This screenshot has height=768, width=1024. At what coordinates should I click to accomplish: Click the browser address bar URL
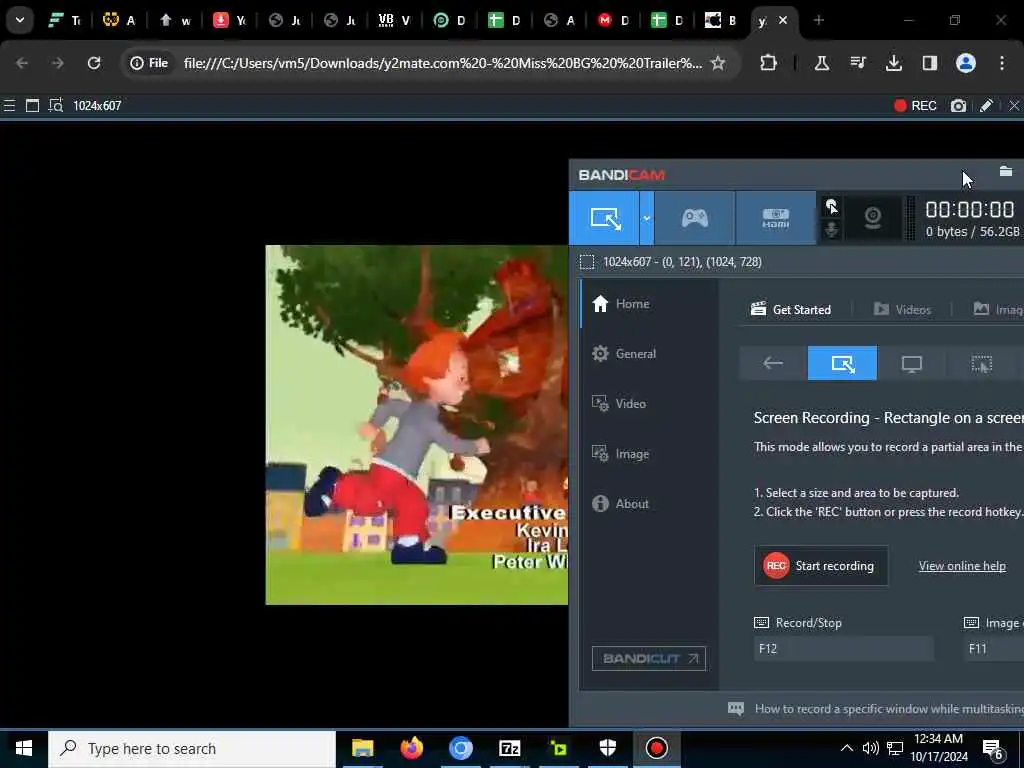(443, 63)
